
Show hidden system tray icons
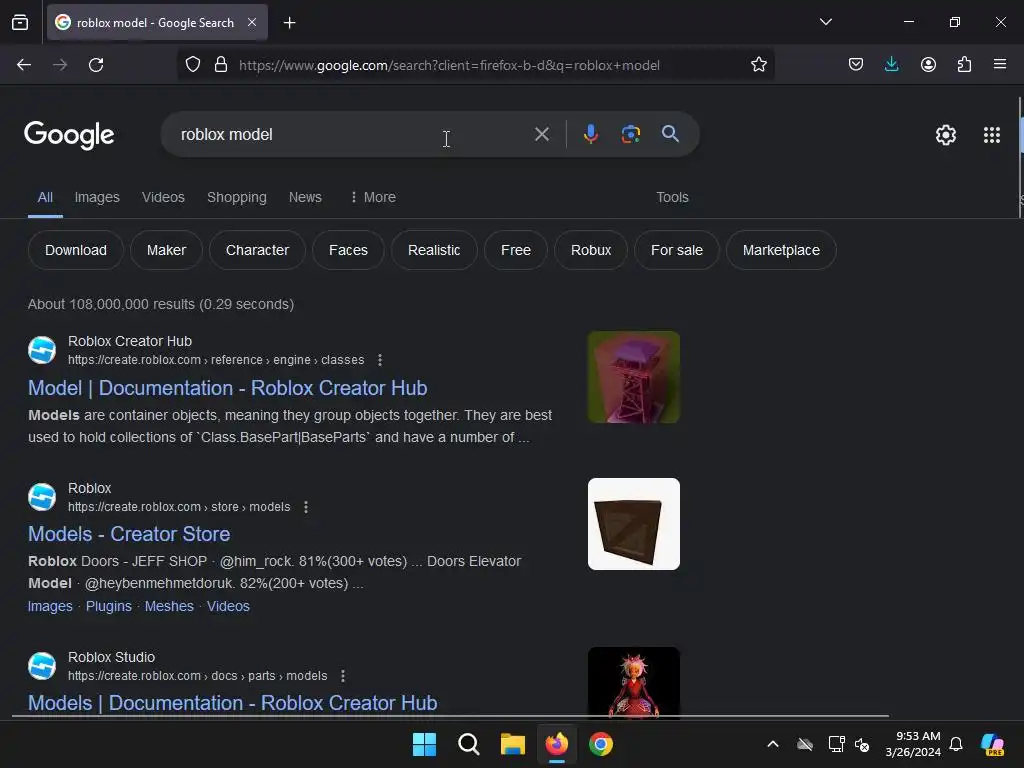(x=773, y=744)
